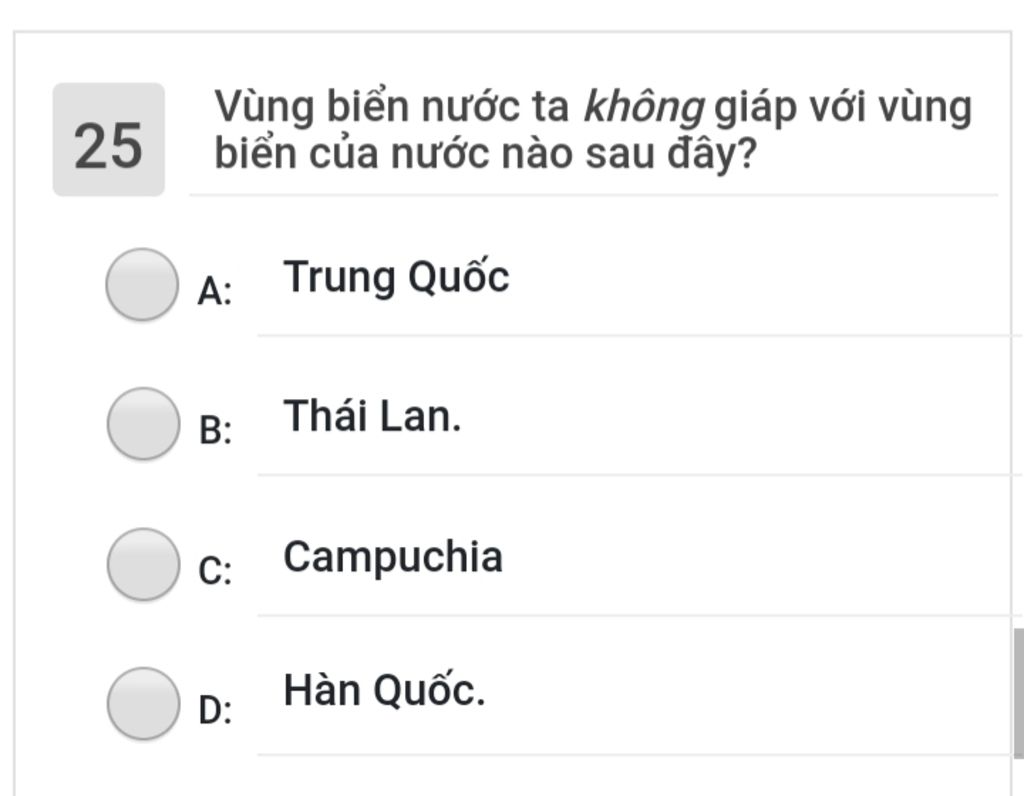
Task: Click the 'D:' option label
Action: [215, 710]
